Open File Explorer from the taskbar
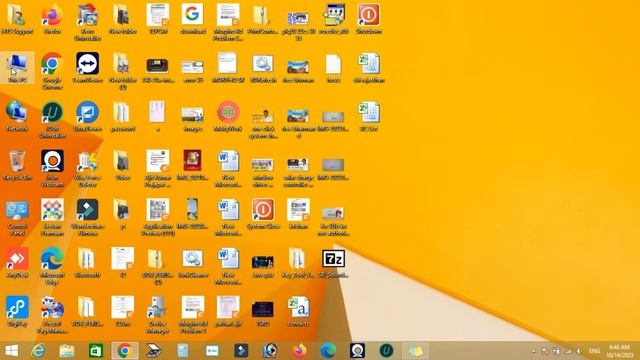The image size is (640, 360). (67, 351)
